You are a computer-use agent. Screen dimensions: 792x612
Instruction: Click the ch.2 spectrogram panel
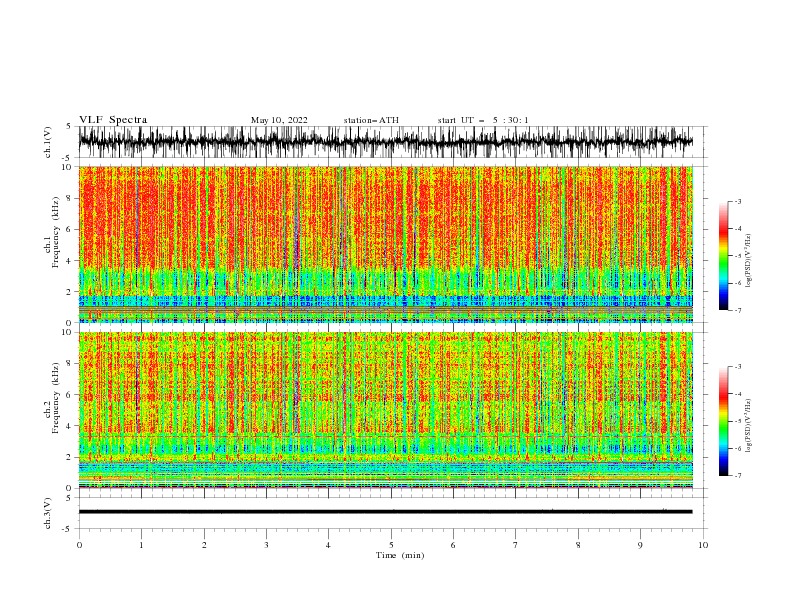(385, 410)
